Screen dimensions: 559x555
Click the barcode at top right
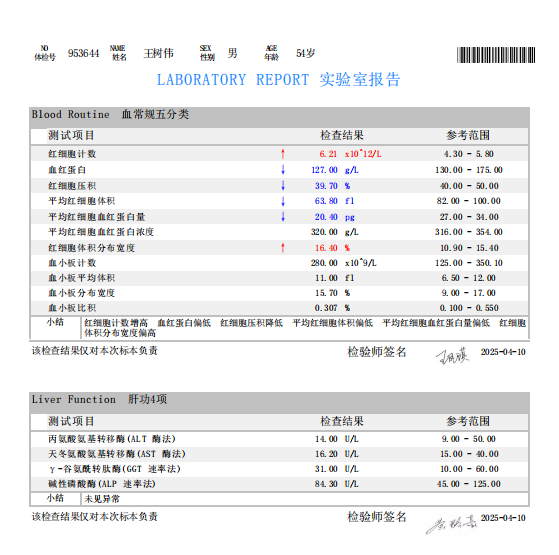pyautogui.click(x=496, y=55)
